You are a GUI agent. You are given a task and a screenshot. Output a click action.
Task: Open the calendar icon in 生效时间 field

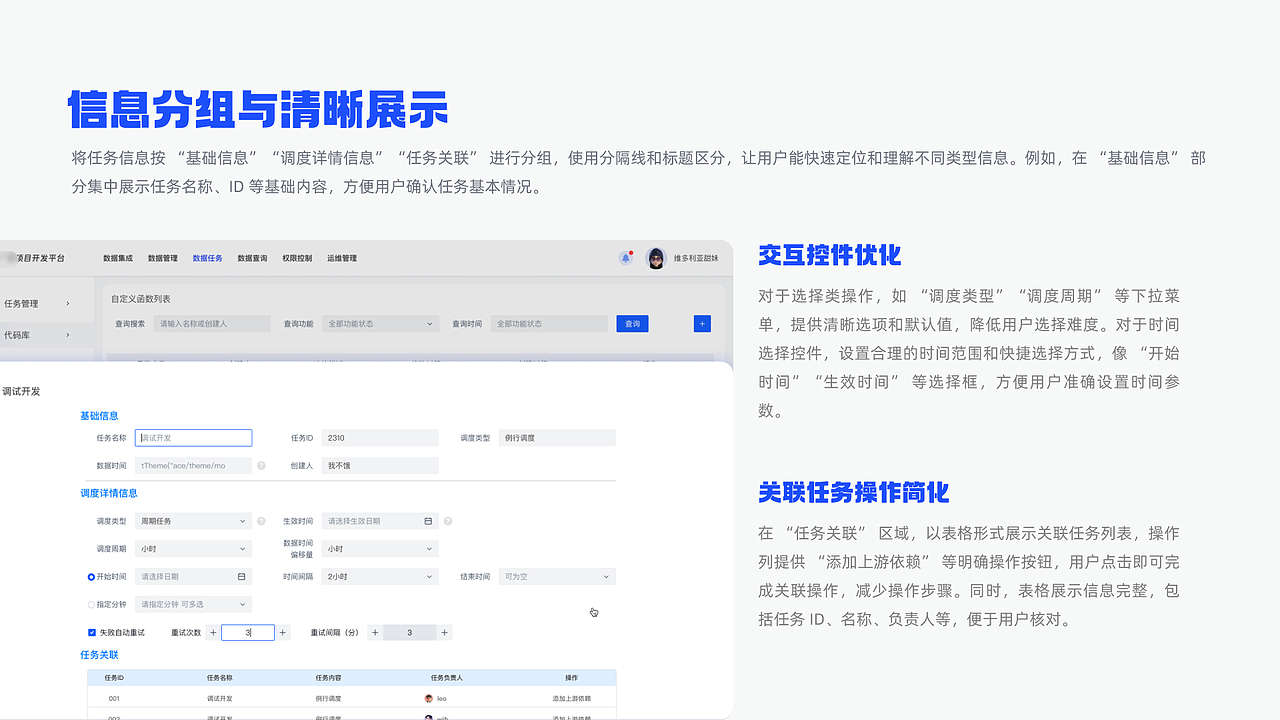click(x=427, y=521)
